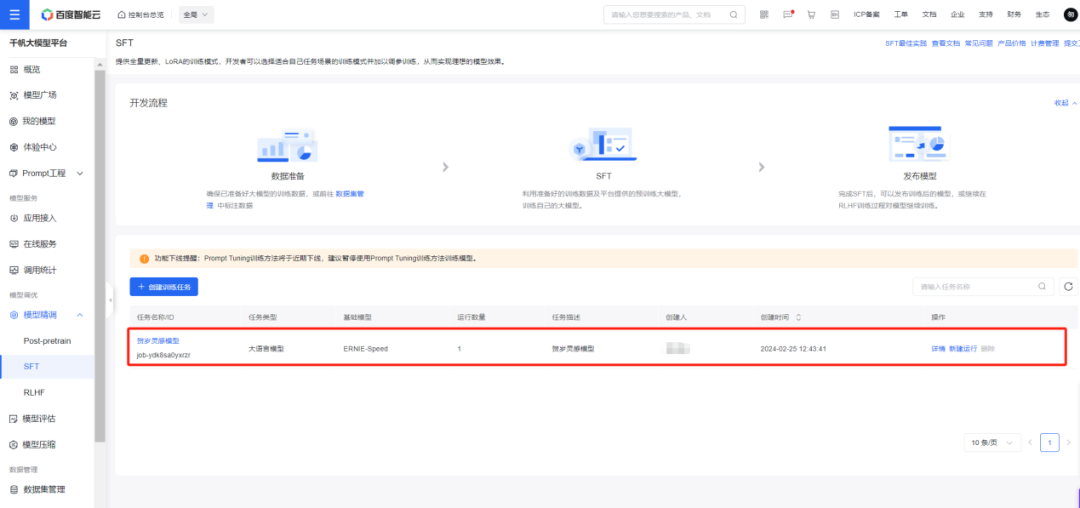1080x508 pixels.
Task: Click the 创建训练任务 button
Action: 164,286
